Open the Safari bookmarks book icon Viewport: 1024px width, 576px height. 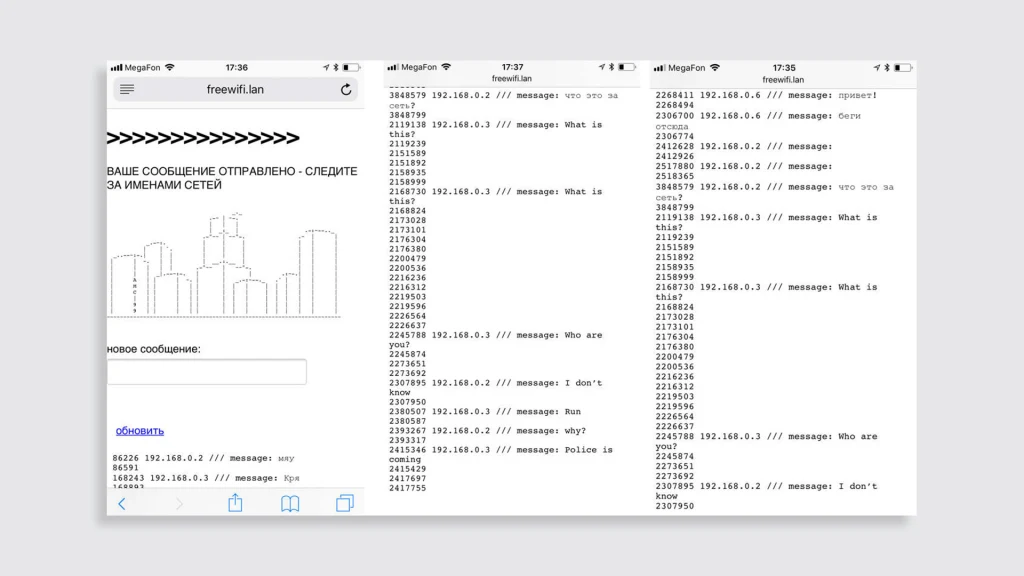pyautogui.click(x=290, y=503)
